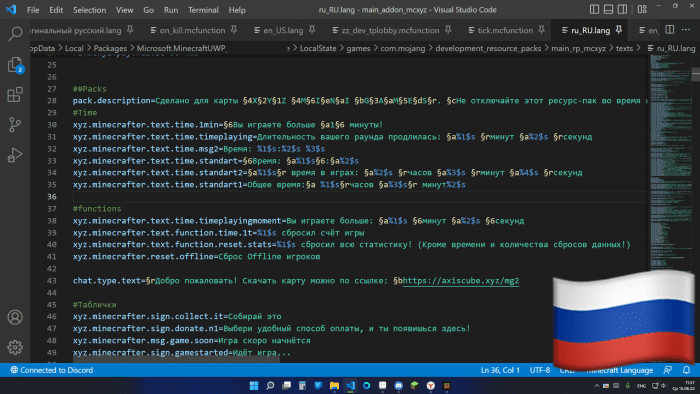Open File Explorer from taskbar

[334, 386]
